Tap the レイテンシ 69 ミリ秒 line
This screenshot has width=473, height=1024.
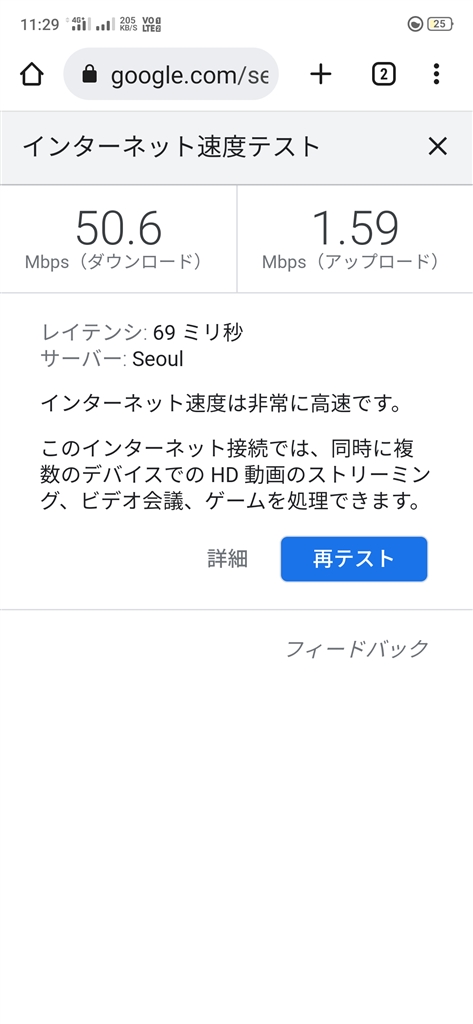pyautogui.click(x=142, y=332)
